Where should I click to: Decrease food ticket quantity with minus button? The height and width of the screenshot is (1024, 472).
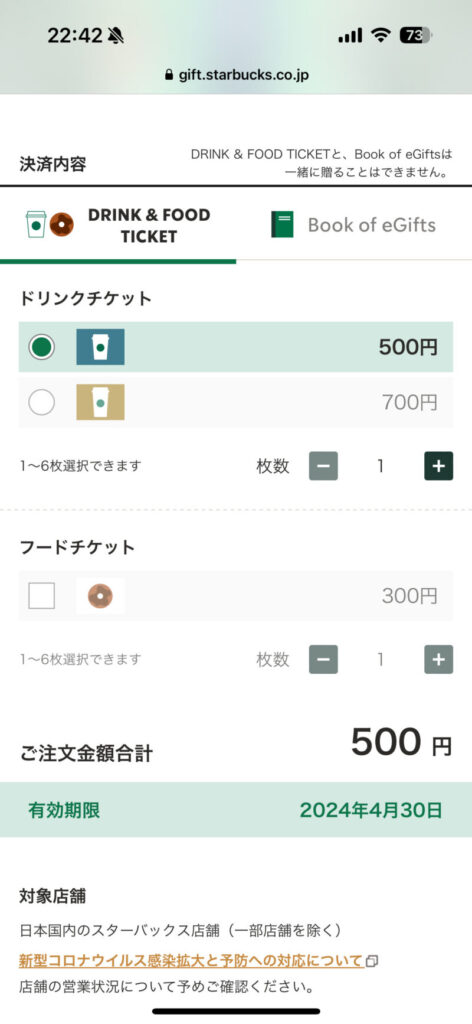click(323, 660)
